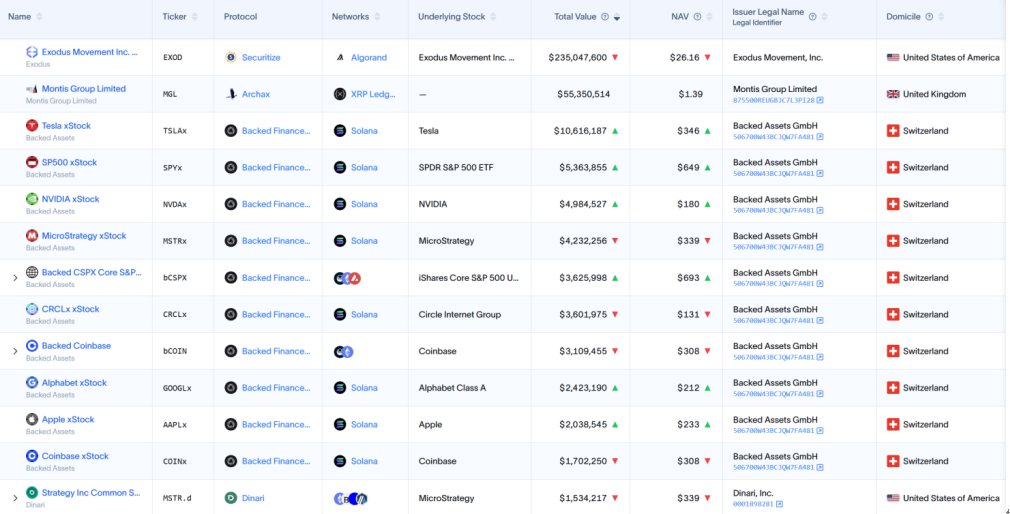Click the Tesla xStock logo icon
Viewport: 1010px width, 514px height.
[32, 126]
